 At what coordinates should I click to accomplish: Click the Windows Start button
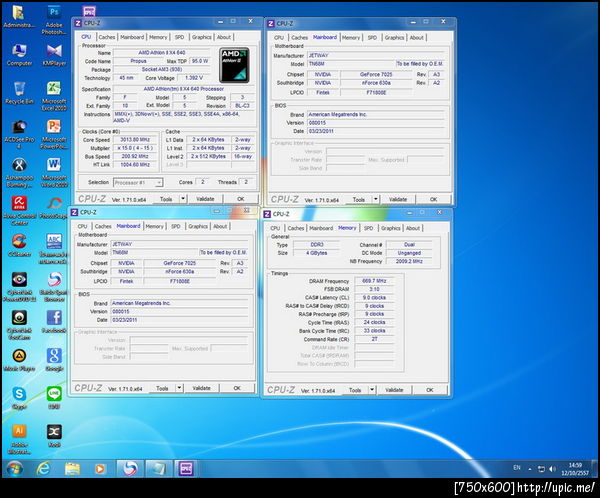pyautogui.click(x=13, y=468)
